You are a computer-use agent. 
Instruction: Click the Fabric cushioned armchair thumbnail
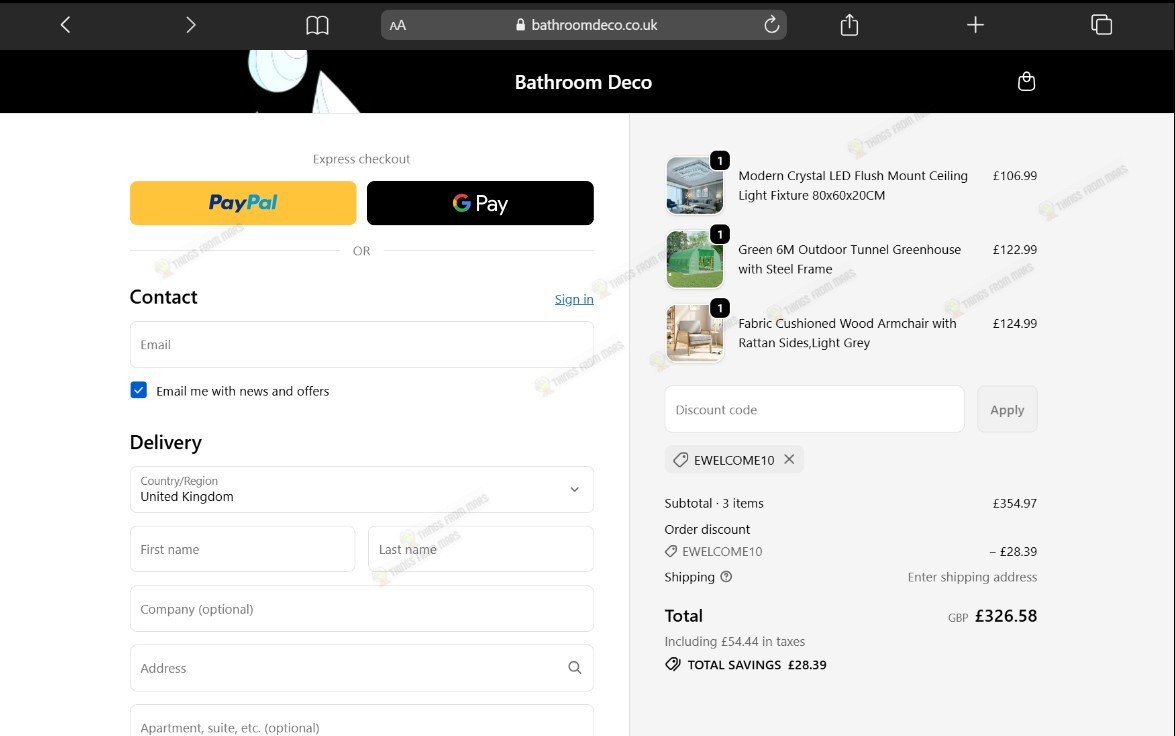[695, 333]
